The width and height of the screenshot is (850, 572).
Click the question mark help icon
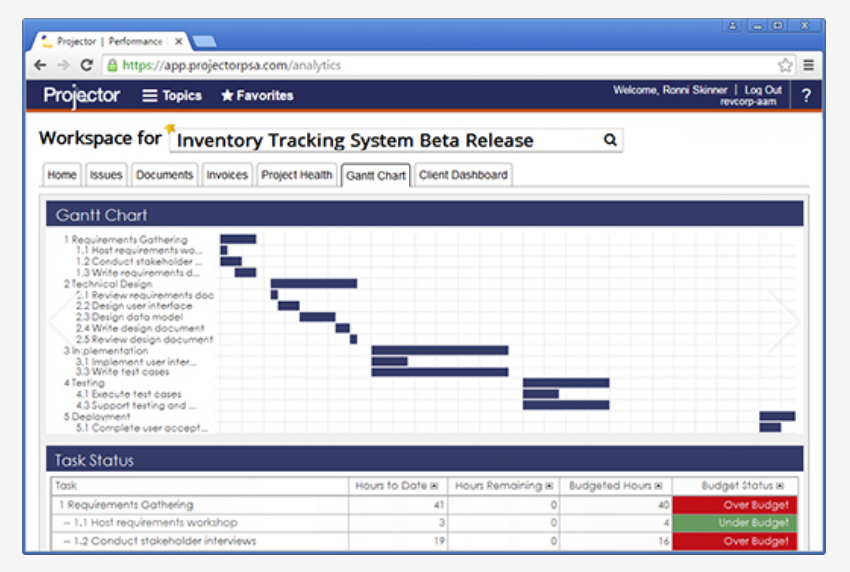[x=806, y=96]
